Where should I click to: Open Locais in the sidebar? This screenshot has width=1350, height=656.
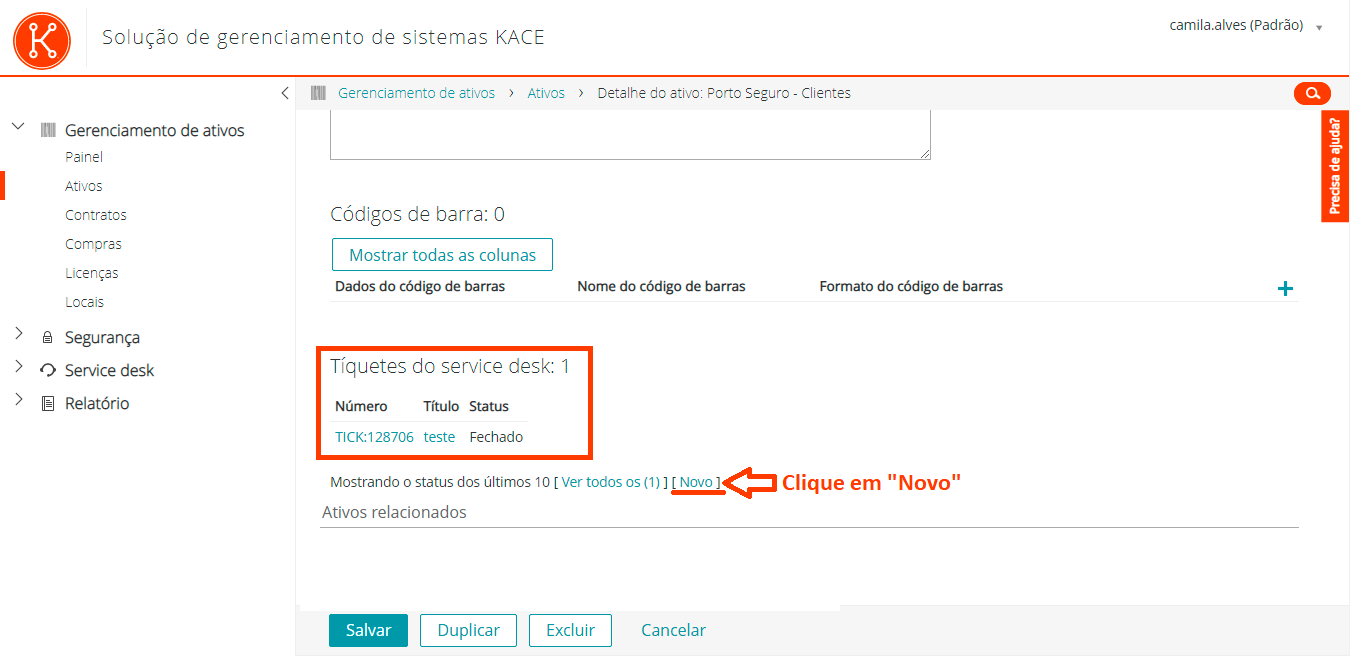pyautogui.click(x=84, y=302)
